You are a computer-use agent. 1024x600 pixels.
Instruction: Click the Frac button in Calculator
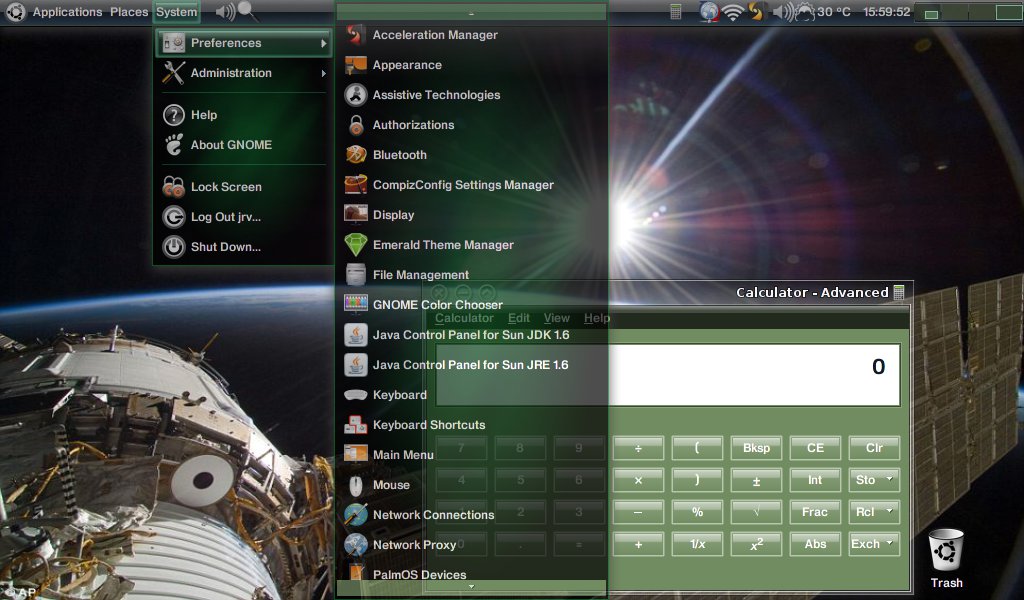(815, 512)
